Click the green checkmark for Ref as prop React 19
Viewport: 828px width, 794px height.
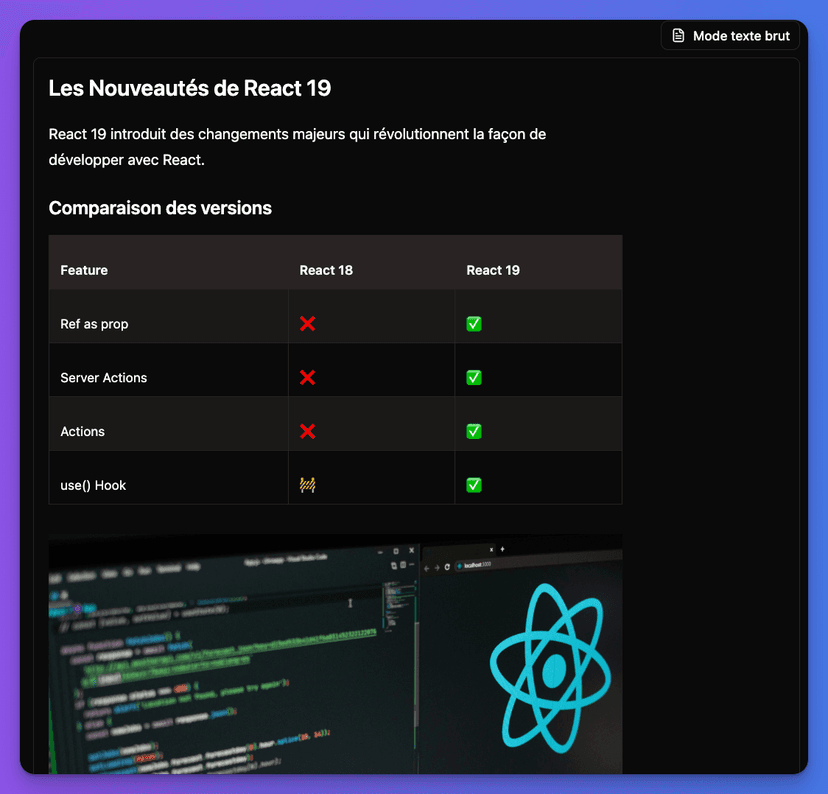coord(473,323)
